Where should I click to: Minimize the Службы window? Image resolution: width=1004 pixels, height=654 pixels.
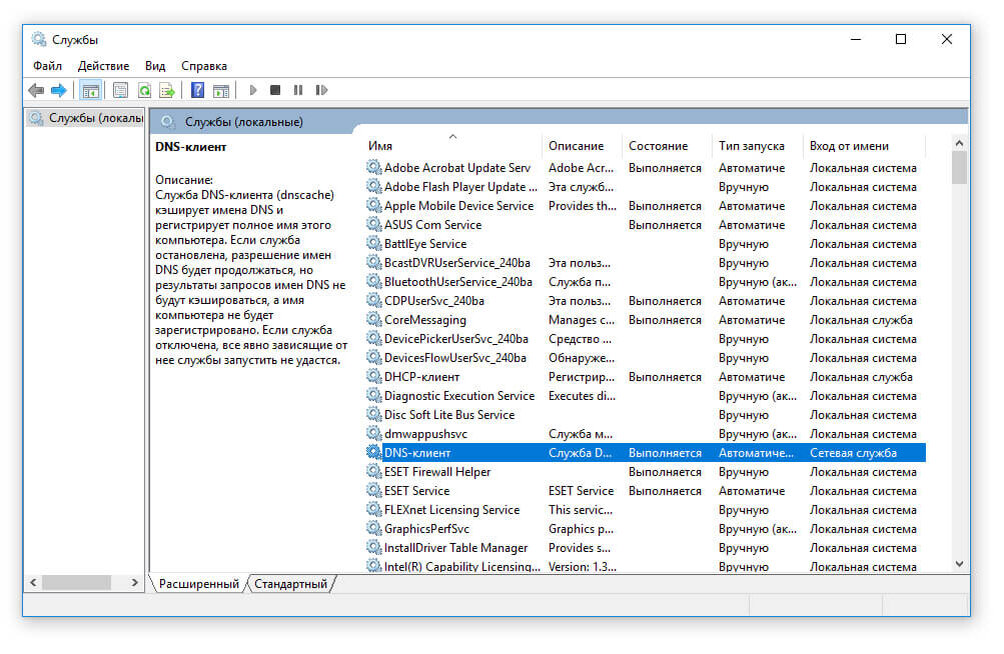point(855,39)
